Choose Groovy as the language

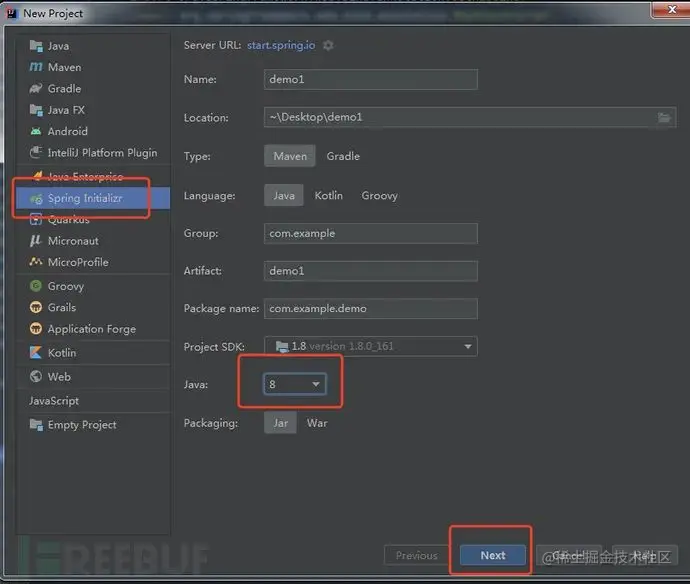pos(380,195)
